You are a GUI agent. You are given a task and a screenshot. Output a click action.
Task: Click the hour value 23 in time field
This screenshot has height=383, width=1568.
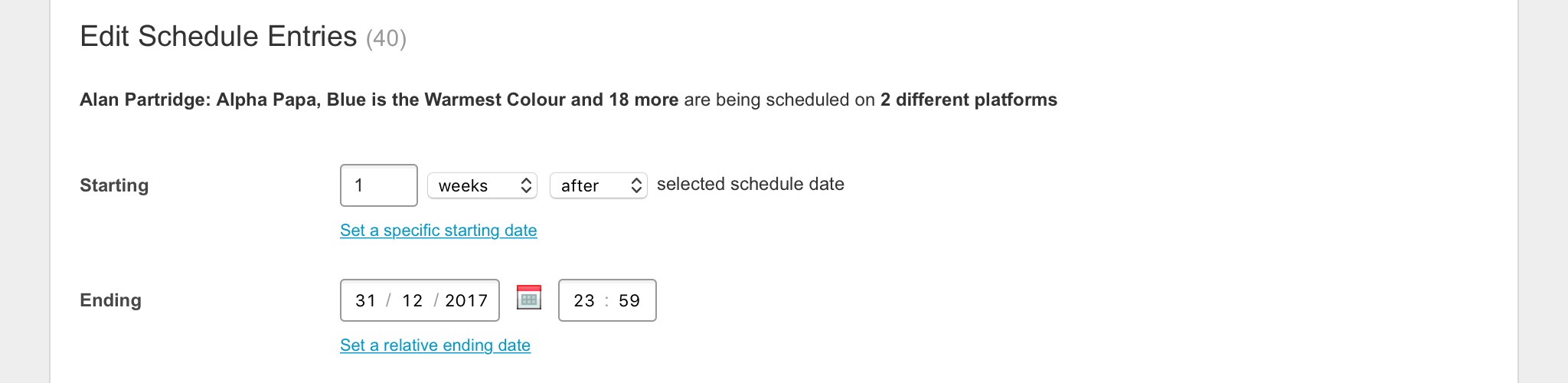tap(584, 300)
